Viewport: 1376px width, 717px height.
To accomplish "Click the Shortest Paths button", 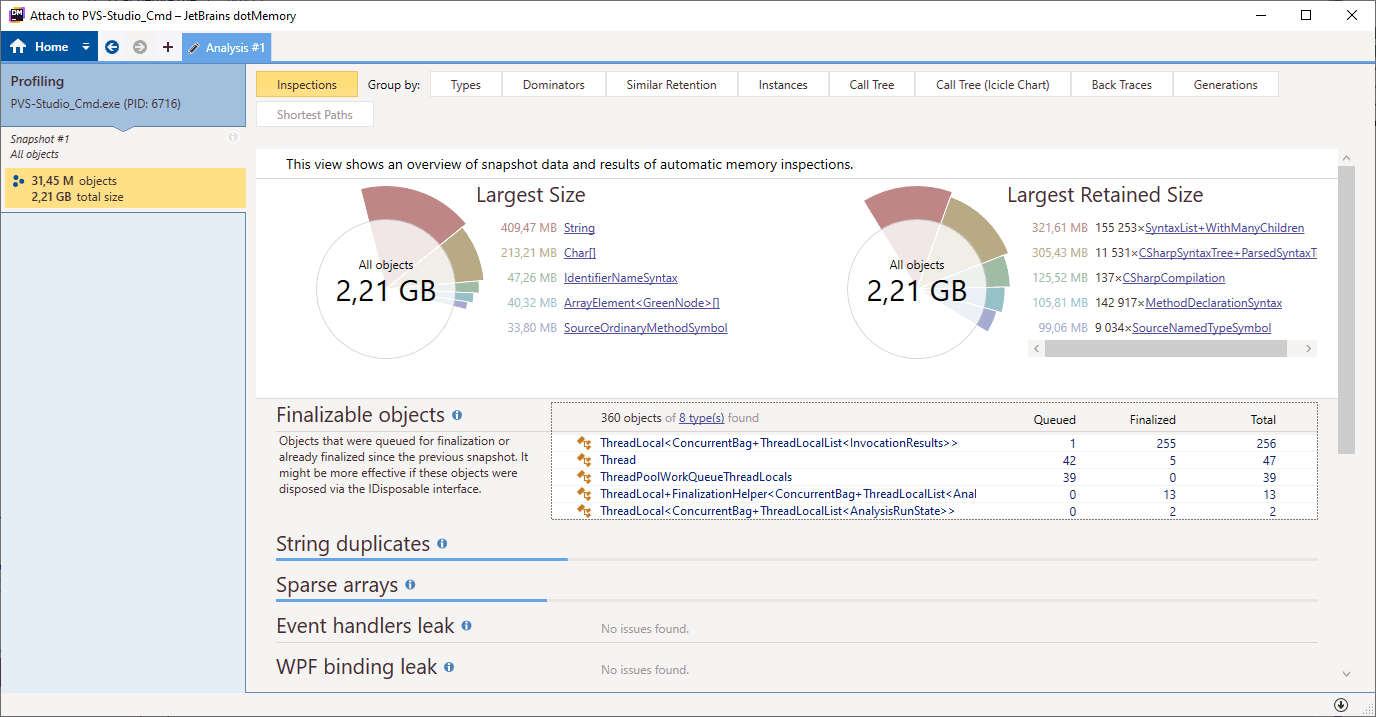I will click(x=315, y=115).
